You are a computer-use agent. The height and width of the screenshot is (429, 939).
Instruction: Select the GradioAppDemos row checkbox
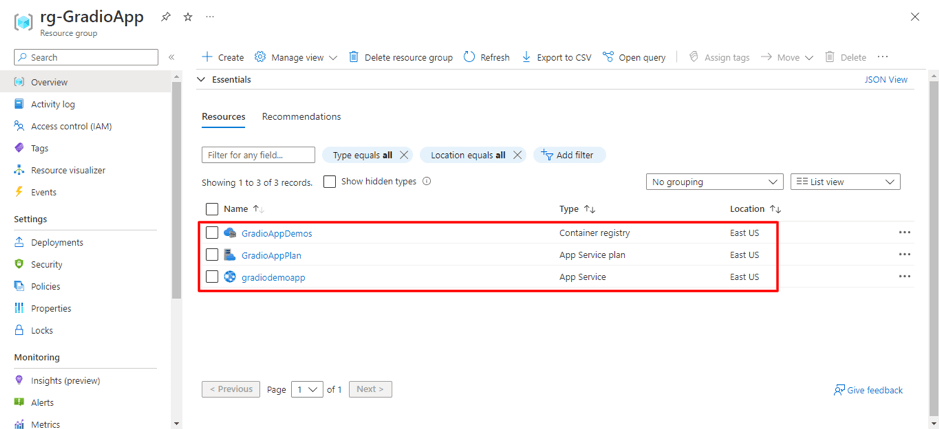pyautogui.click(x=212, y=233)
